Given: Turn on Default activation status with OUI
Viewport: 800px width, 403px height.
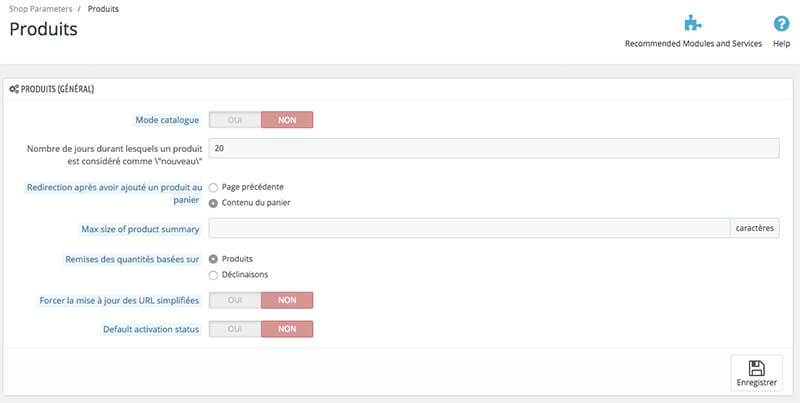Looking at the screenshot, I should click(235, 329).
